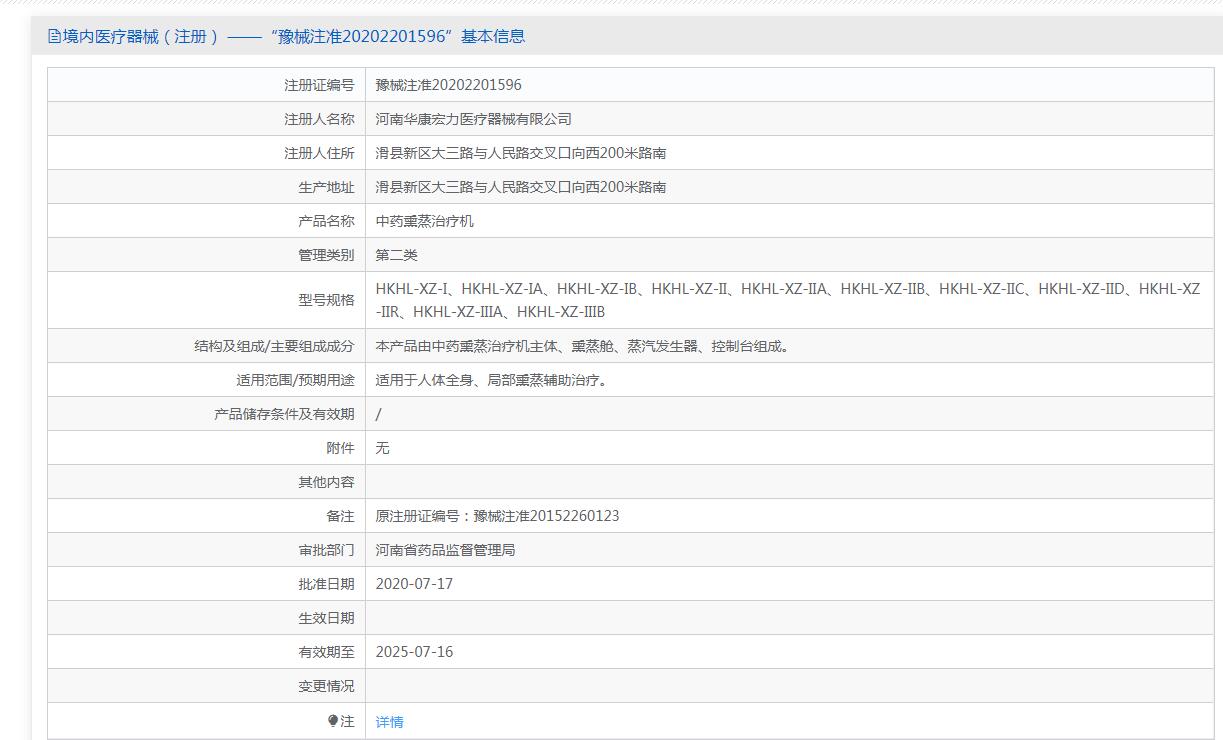Click the 注册人住所 address value
The image size is (1223, 740).
tap(520, 153)
